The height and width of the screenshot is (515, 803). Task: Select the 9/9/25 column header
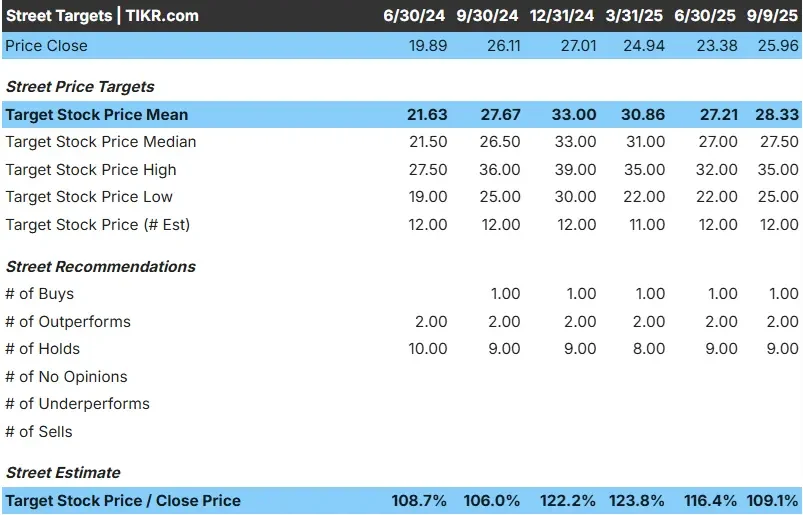[x=772, y=16]
